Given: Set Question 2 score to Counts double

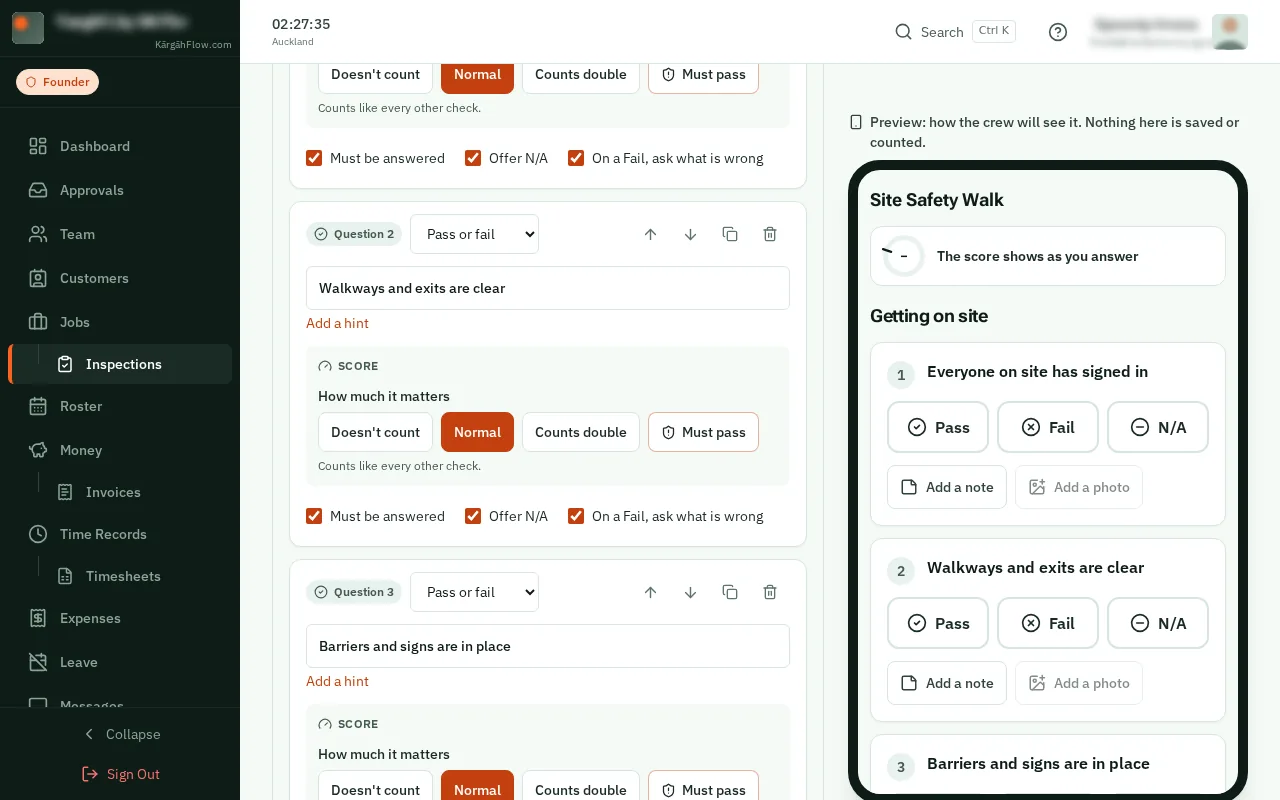Looking at the screenshot, I should 581,432.
